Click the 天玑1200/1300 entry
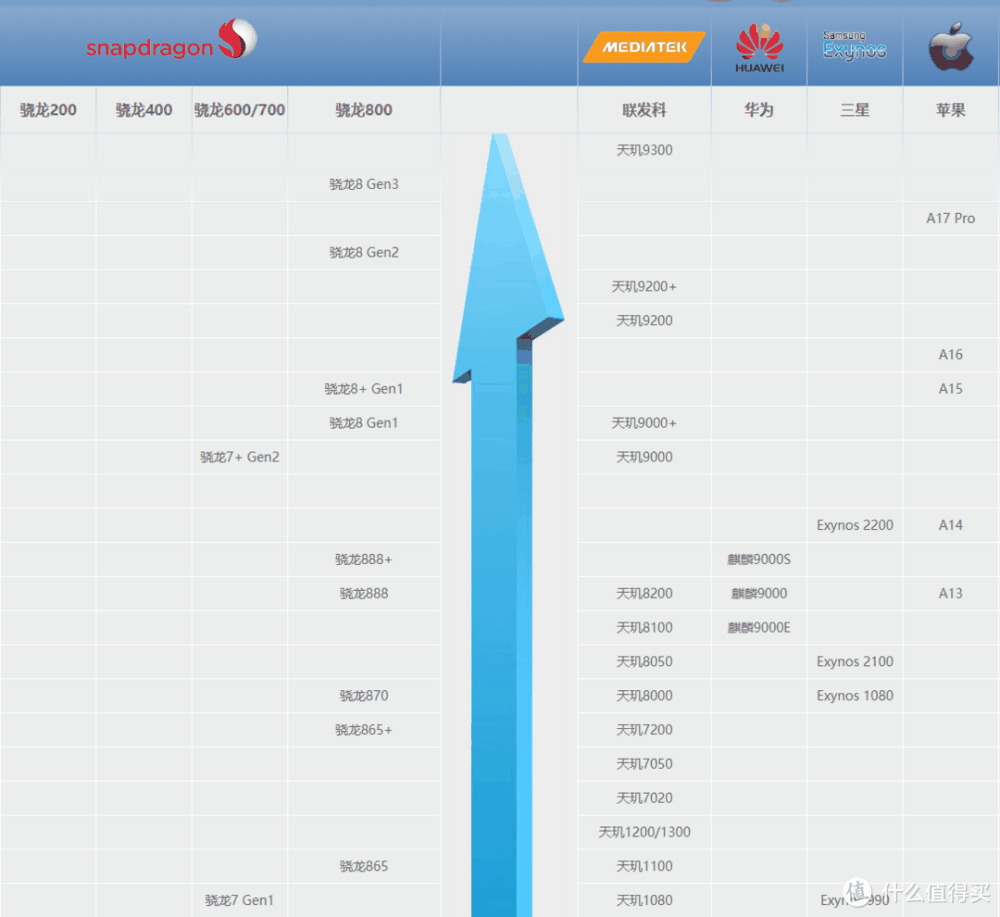 pyautogui.click(x=644, y=833)
